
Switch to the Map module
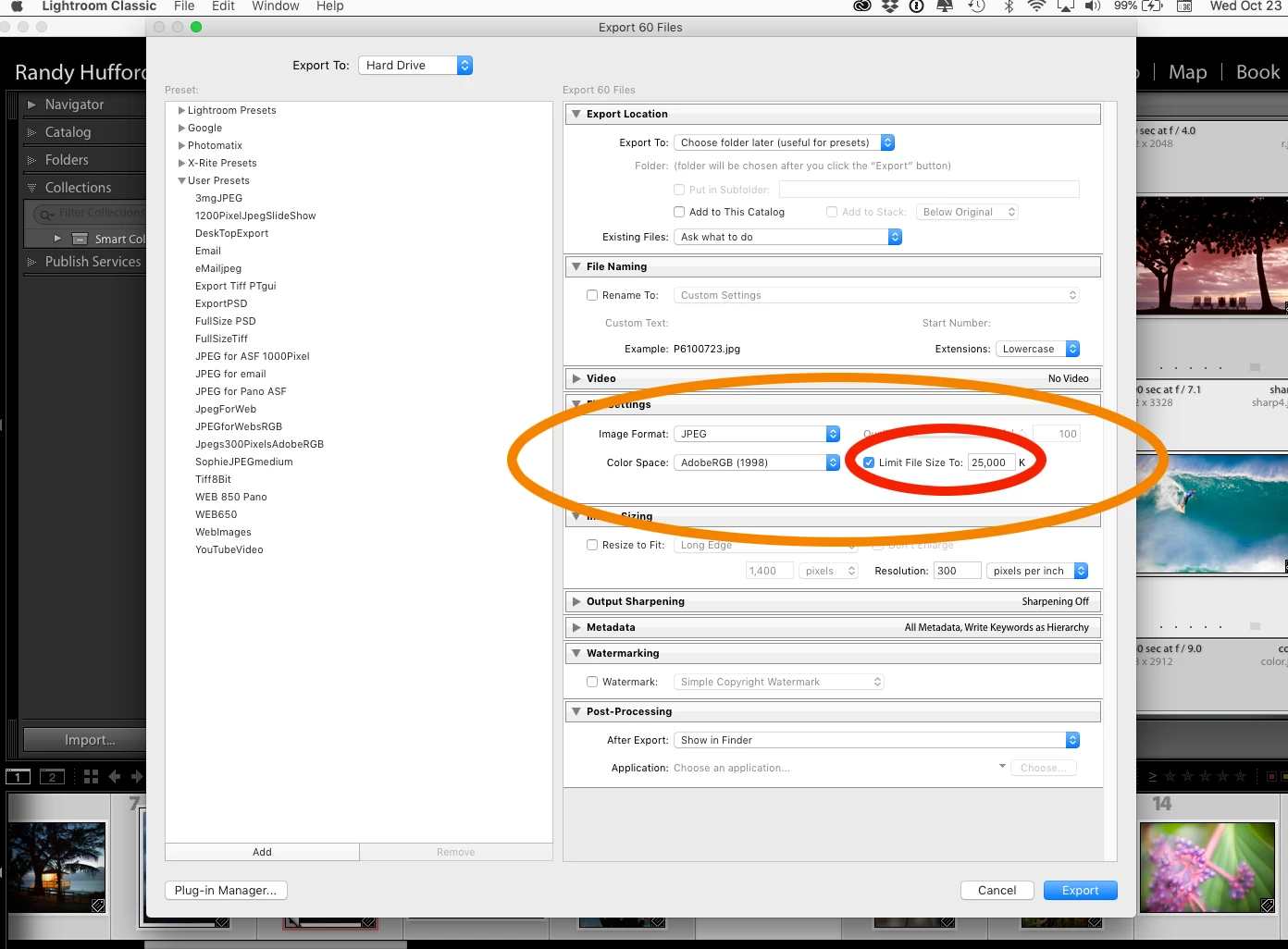pos(1187,72)
